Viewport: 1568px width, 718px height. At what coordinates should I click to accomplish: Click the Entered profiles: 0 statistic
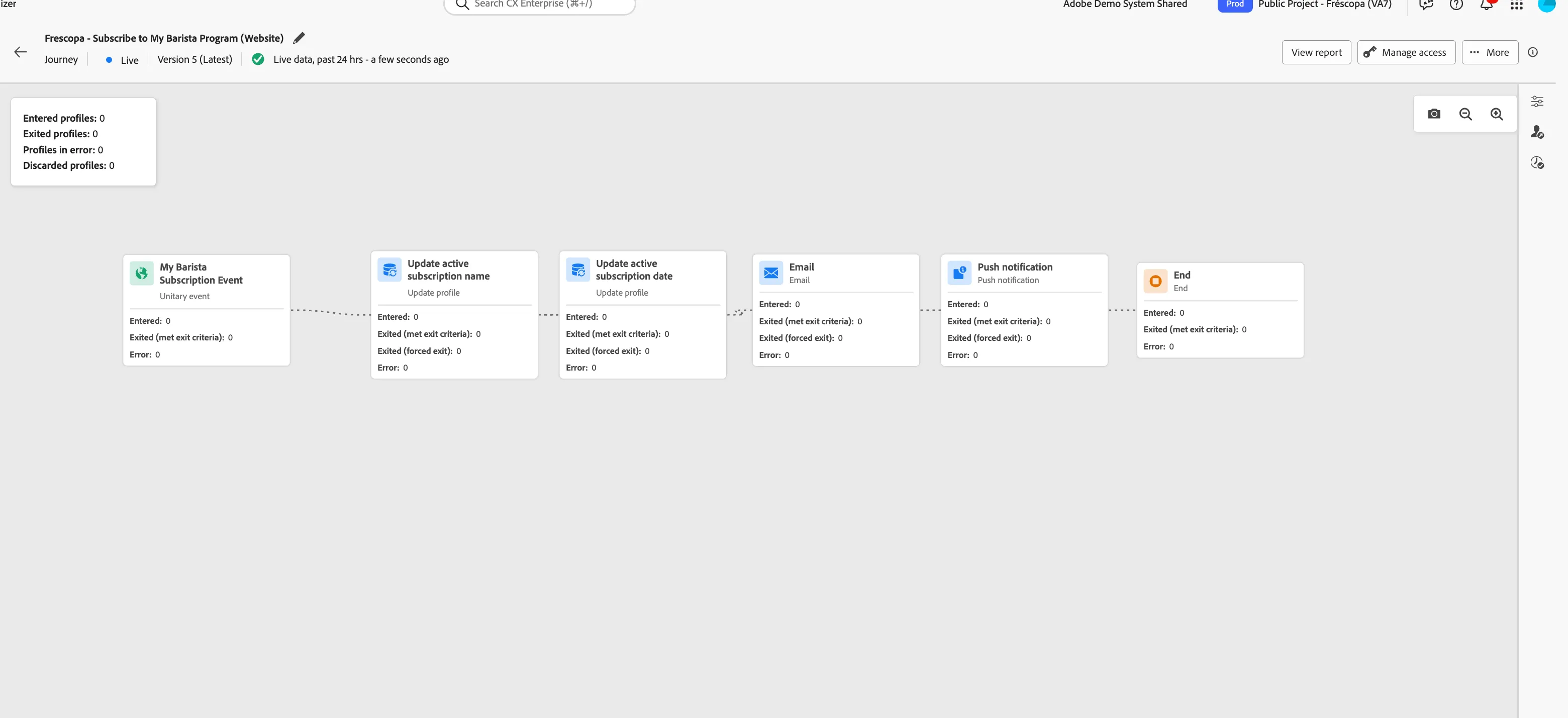(x=64, y=118)
